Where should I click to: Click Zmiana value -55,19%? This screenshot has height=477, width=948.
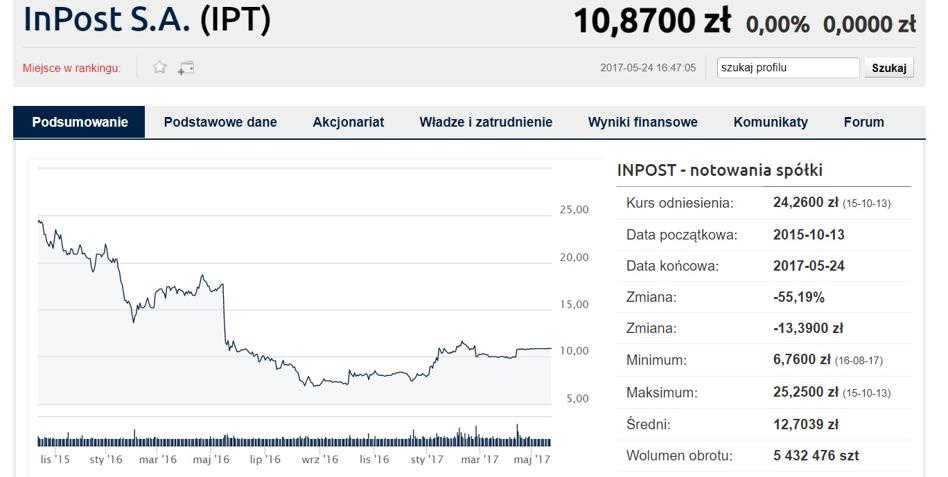[799, 297]
